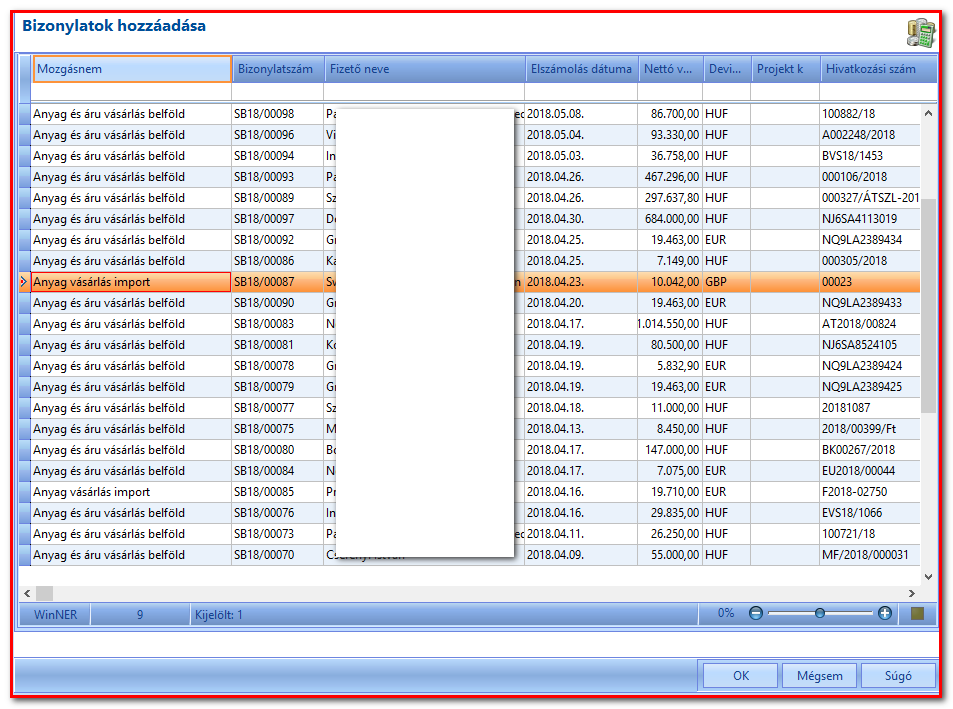
Task: Cancel with the Mégsem button
Action: click(819, 676)
